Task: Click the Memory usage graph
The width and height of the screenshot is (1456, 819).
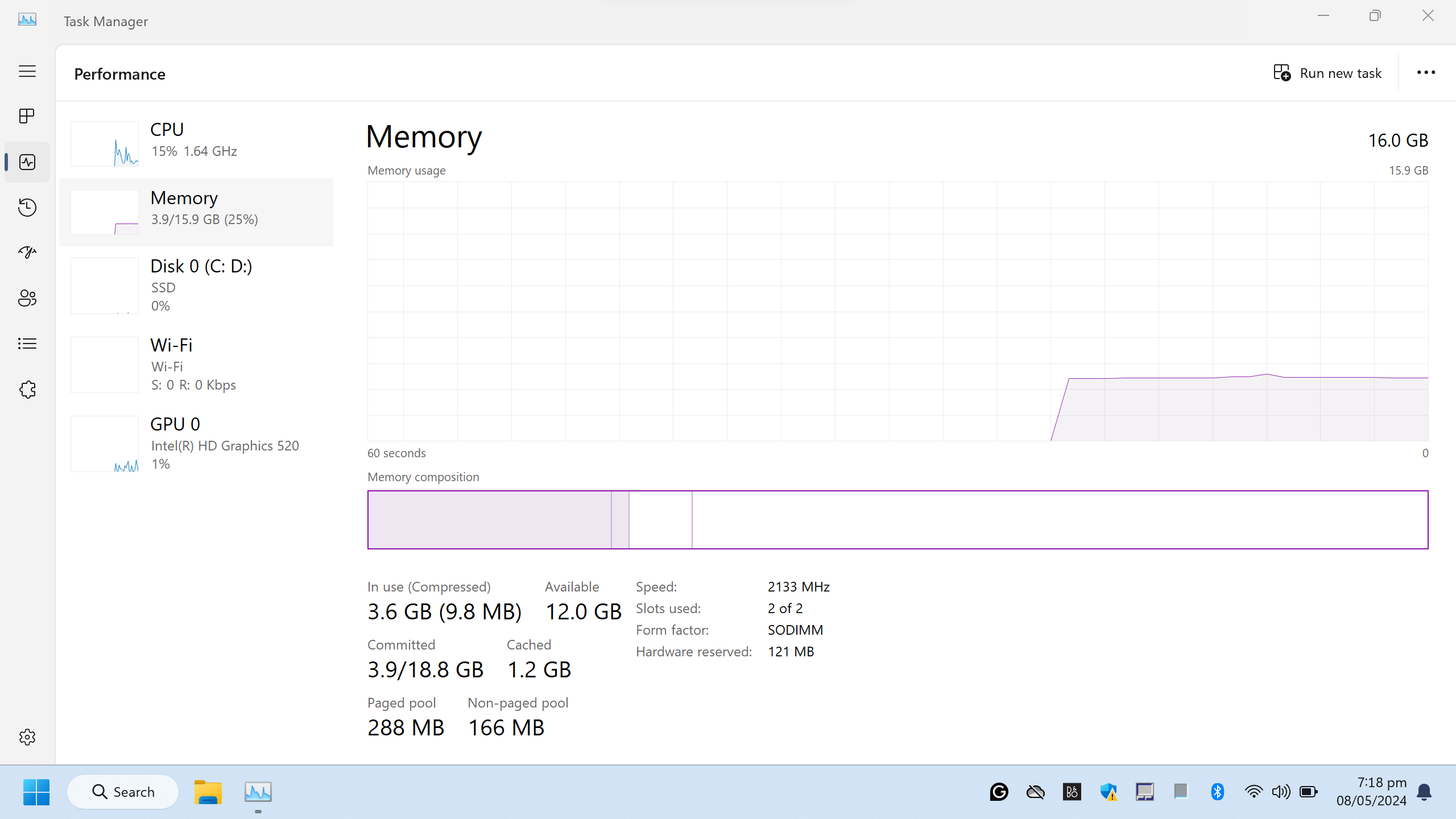Action: coord(897,311)
